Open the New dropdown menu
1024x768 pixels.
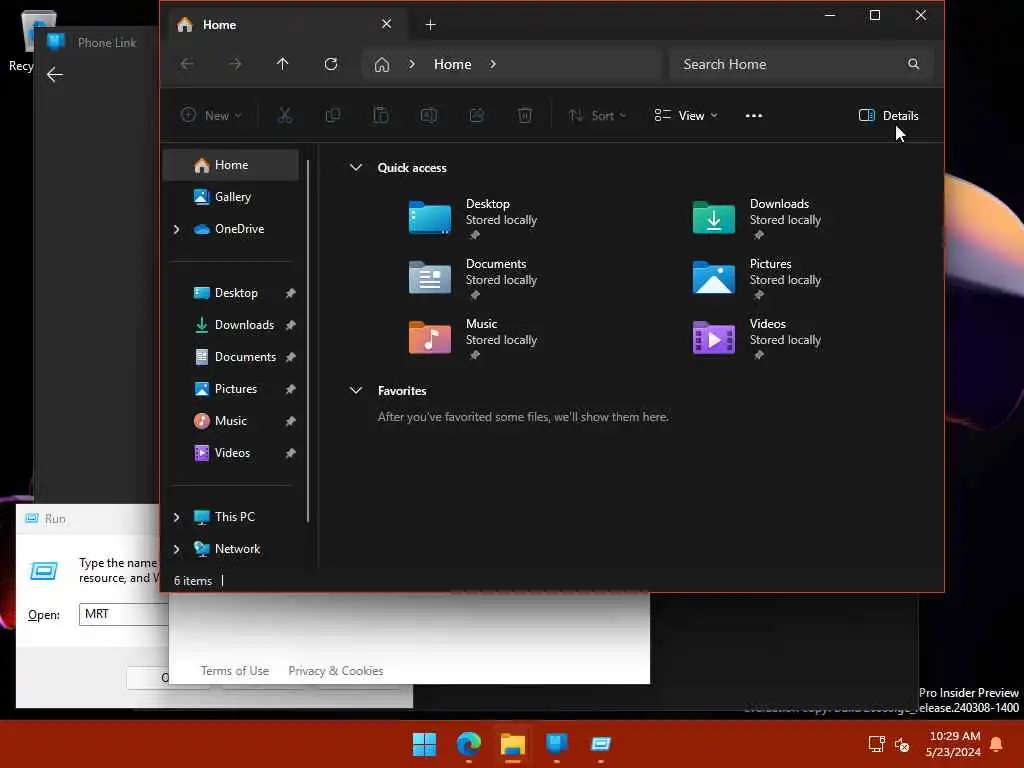(211, 116)
